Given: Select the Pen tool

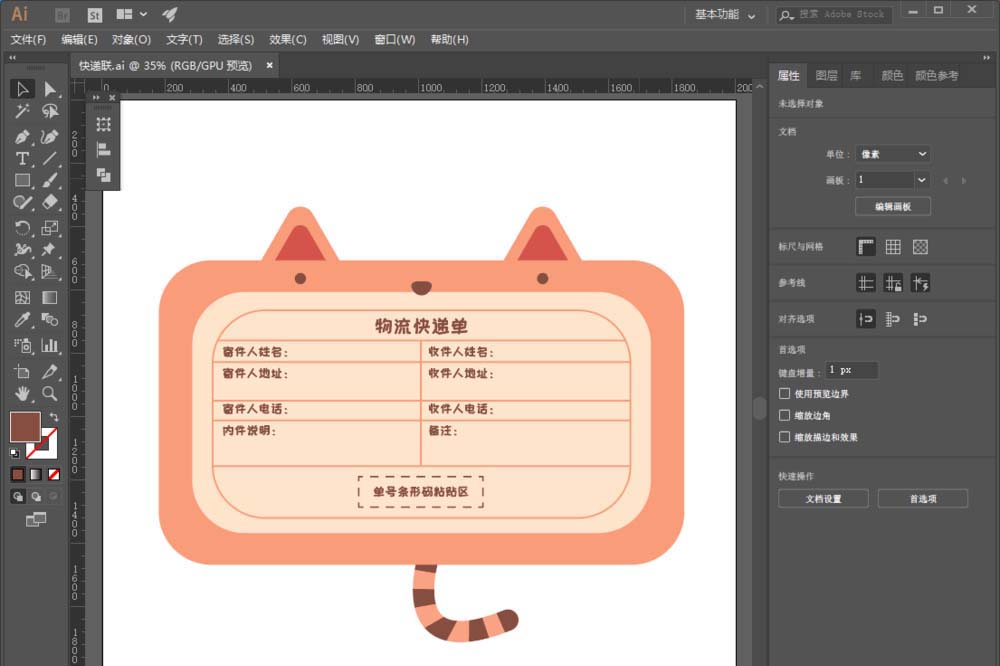Looking at the screenshot, I should (22, 137).
